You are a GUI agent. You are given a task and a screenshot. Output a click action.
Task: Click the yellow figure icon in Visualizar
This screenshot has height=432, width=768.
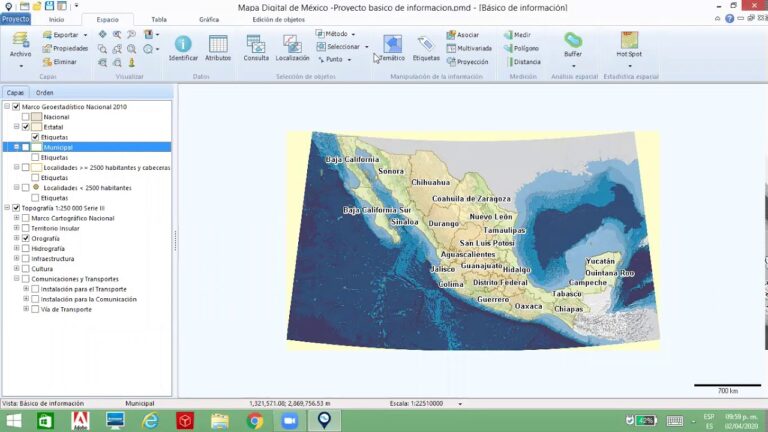click(x=132, y=62)
